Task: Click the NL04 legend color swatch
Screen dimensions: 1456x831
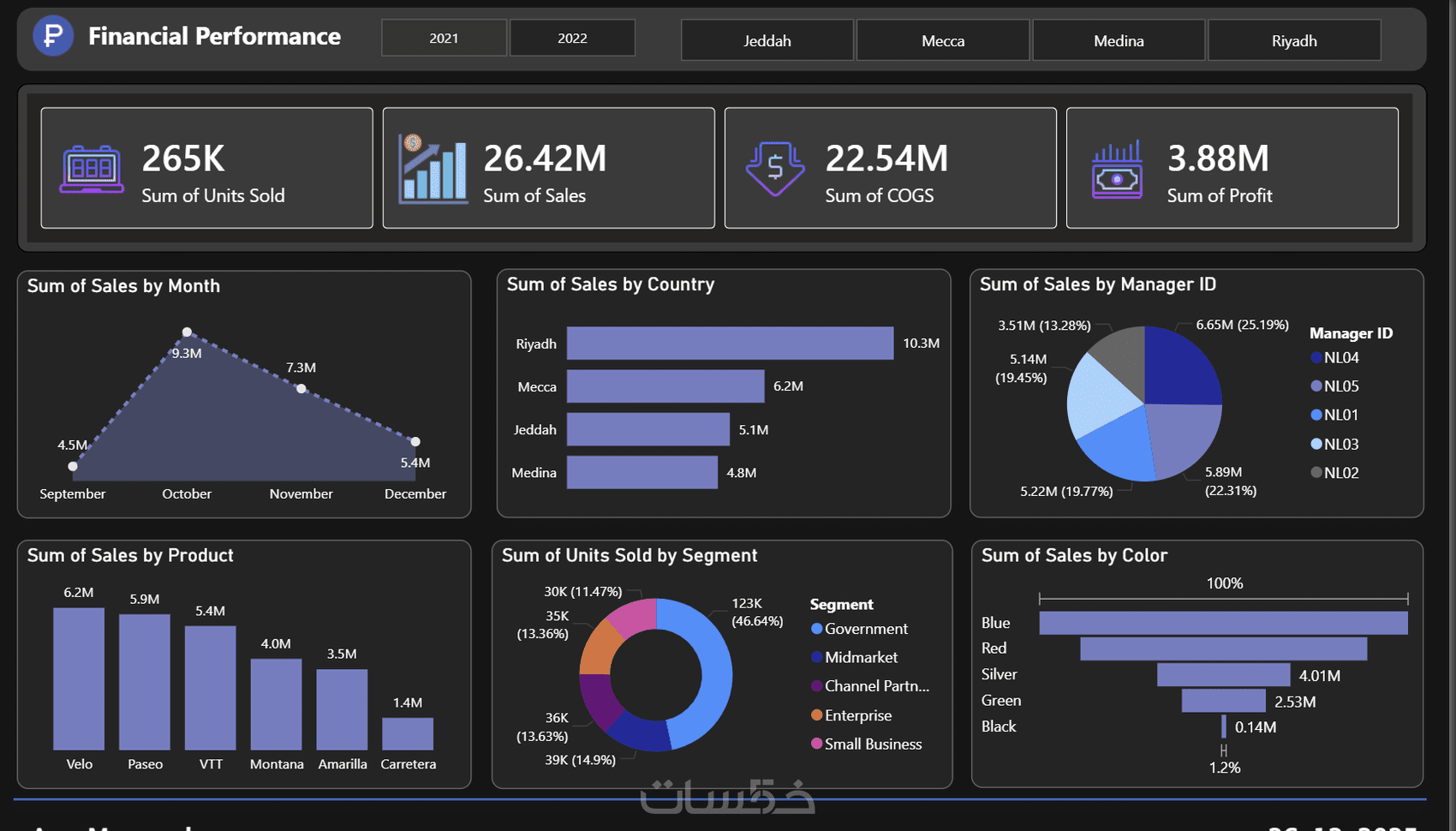Action: [1316, 357]
